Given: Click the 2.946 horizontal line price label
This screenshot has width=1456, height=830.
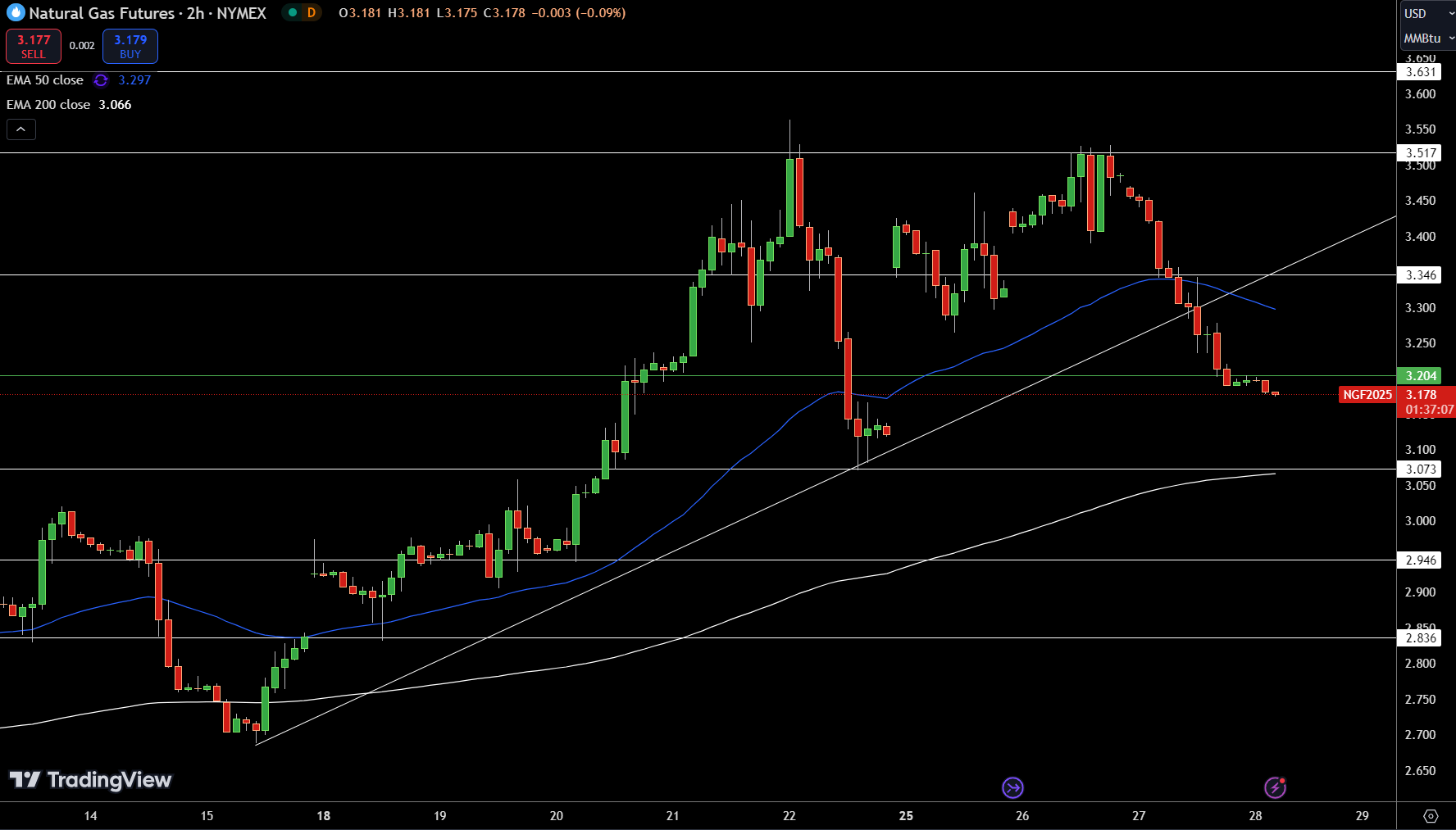Looking at the screenshot, I should [1421, 560].
